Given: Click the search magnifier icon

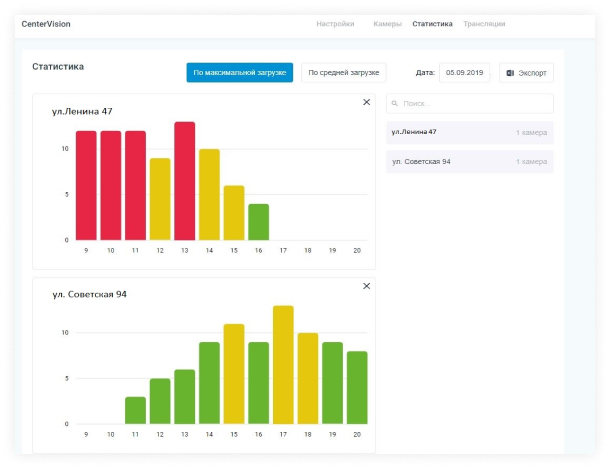Looking at the screenshot, I should [x=394, y=103].
